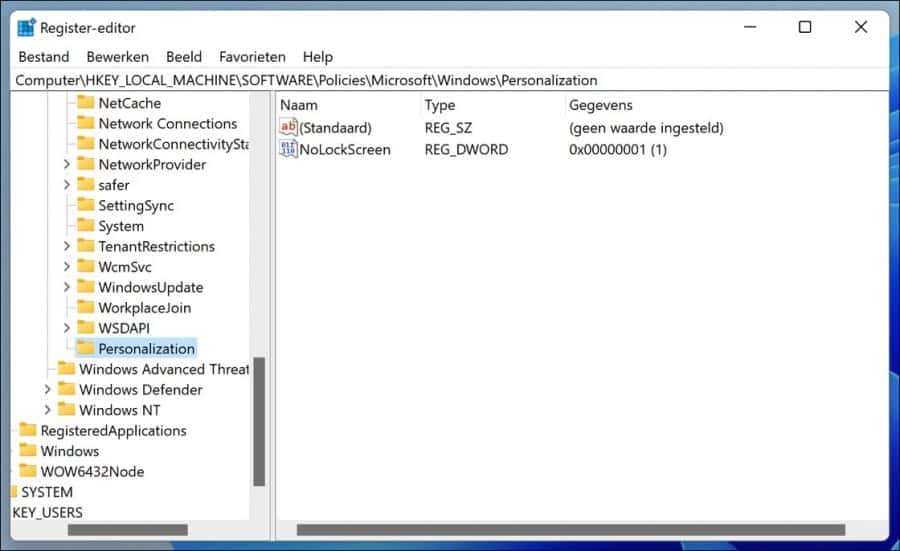Screen dimensions: 900x551
Task: Expand the WindowsUpdate key
Action: pos(67,287)
